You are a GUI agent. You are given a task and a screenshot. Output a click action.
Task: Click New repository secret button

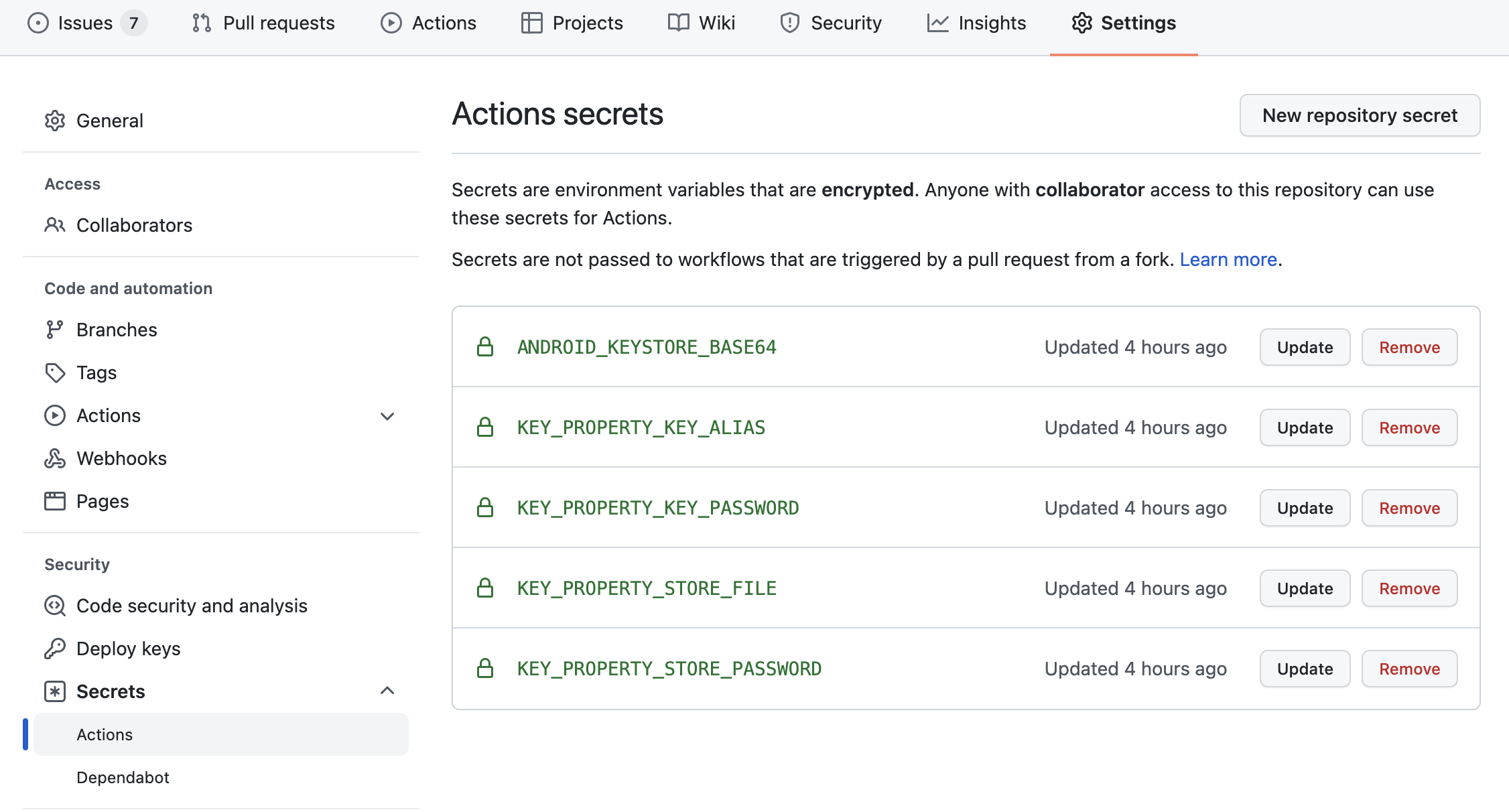(x=1360, y=115)
